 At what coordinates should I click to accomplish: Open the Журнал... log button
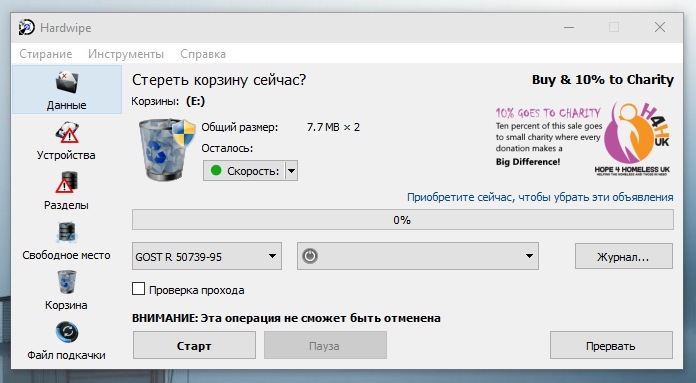[624, 256]
